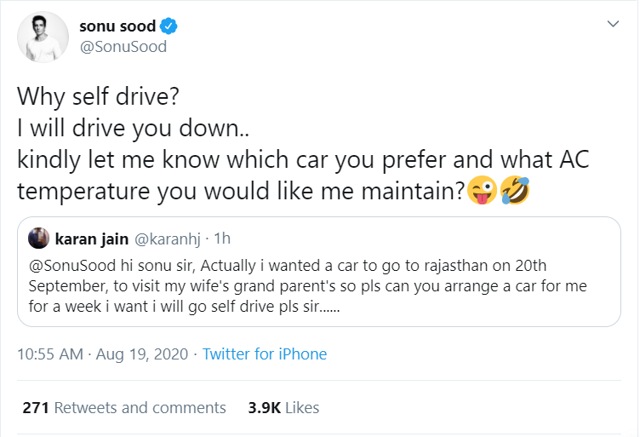Click karan jain's small avatar
This screenshot has height=437, width=640.
click(39, 238)
